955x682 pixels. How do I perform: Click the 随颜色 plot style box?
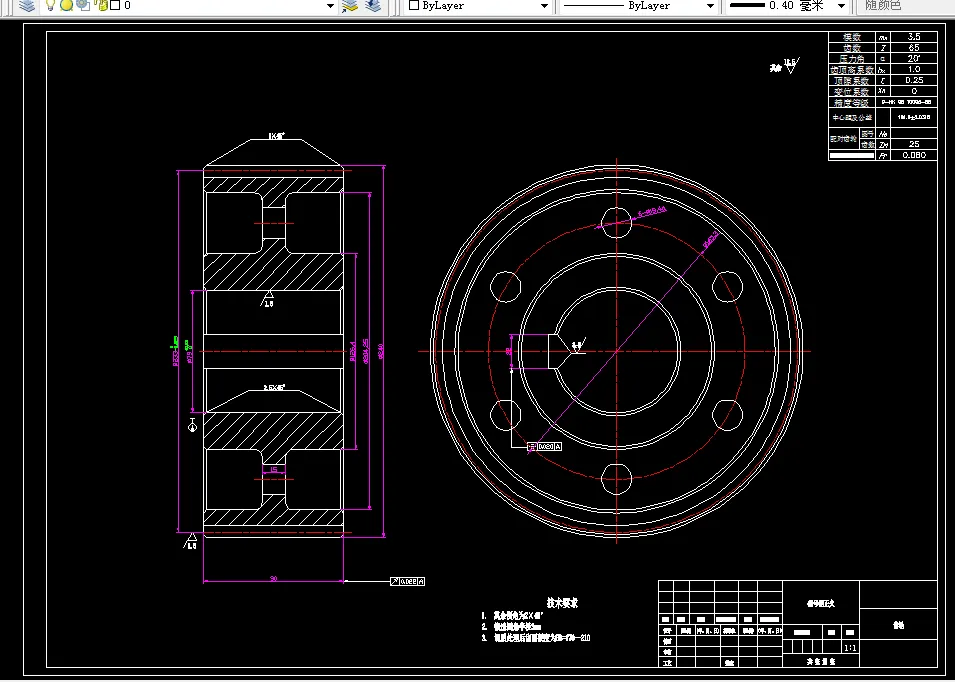click(x=904, y=5)
